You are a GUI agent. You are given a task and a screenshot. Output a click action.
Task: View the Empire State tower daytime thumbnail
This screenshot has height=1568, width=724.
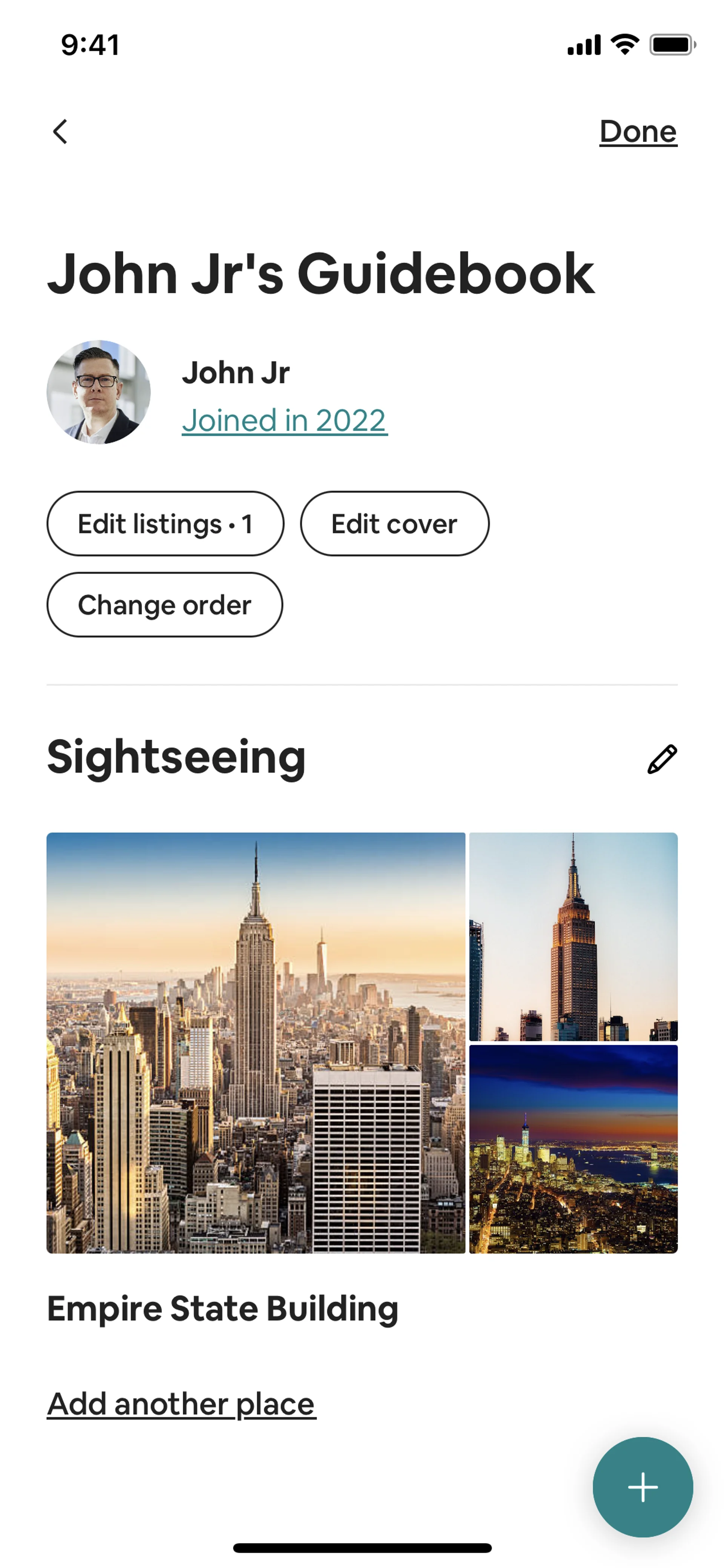(x=573, y=937)
